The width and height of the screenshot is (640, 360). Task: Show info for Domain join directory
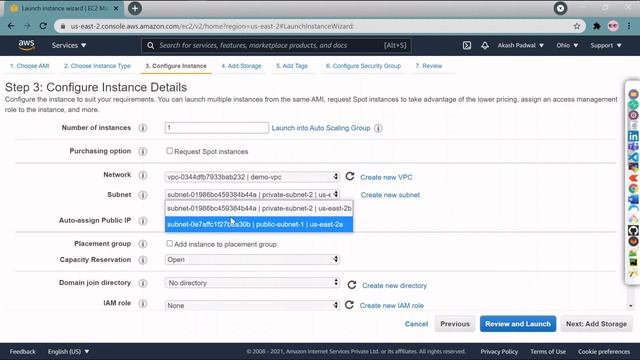(142, 283)
